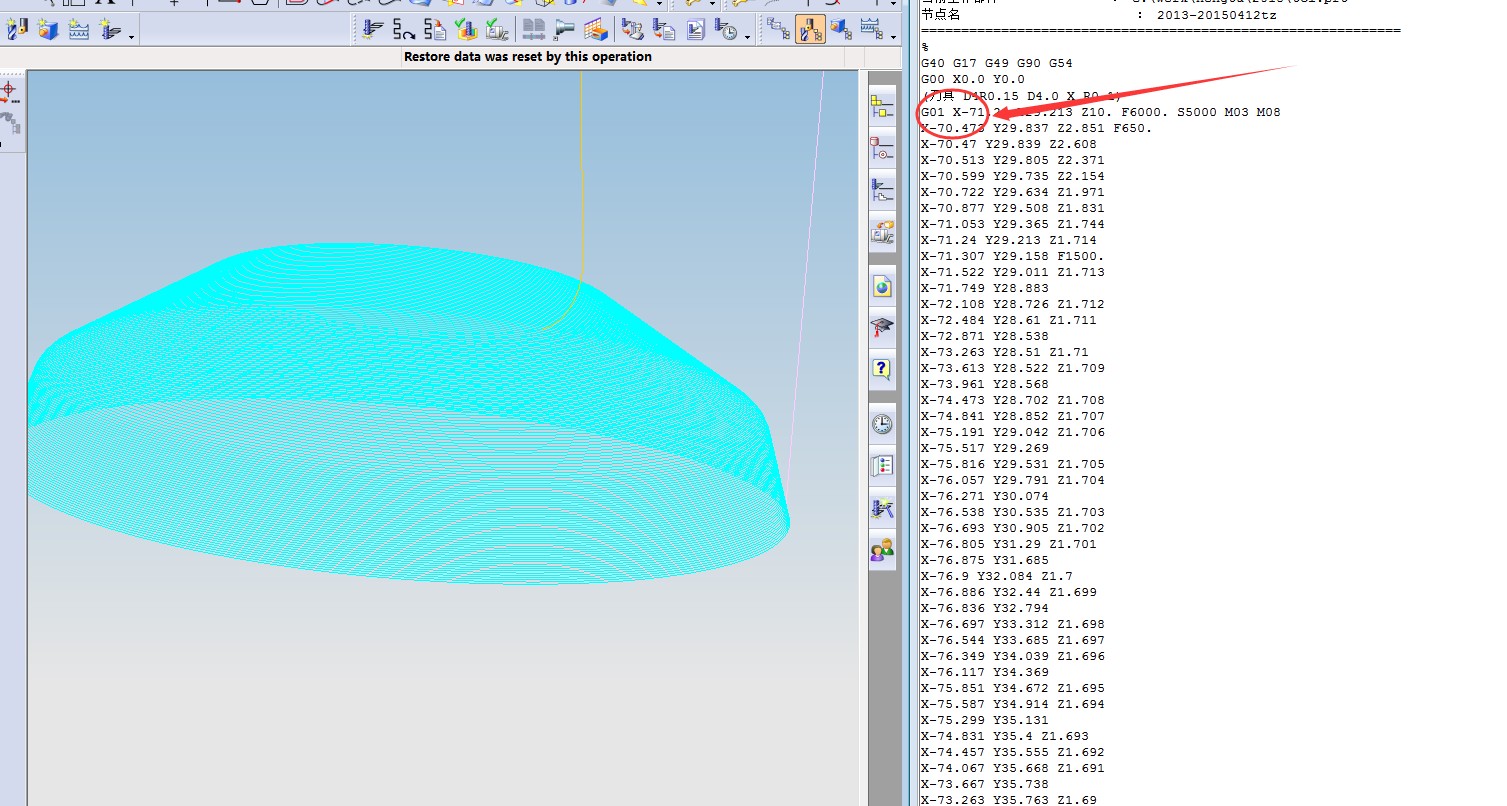Toggle the highlighted Machine Tool View

[x=810, y=30]
